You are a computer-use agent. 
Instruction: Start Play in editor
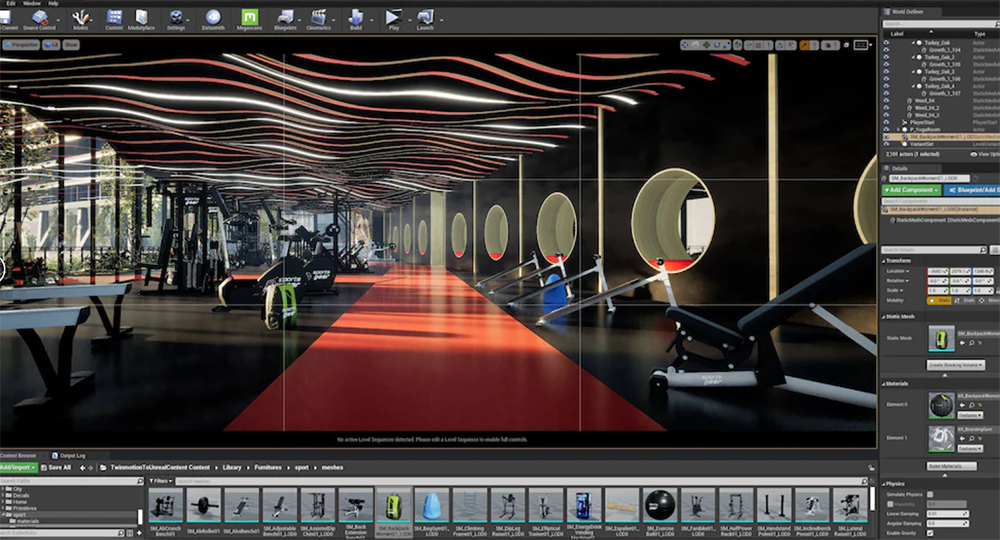tap(393, 19)
